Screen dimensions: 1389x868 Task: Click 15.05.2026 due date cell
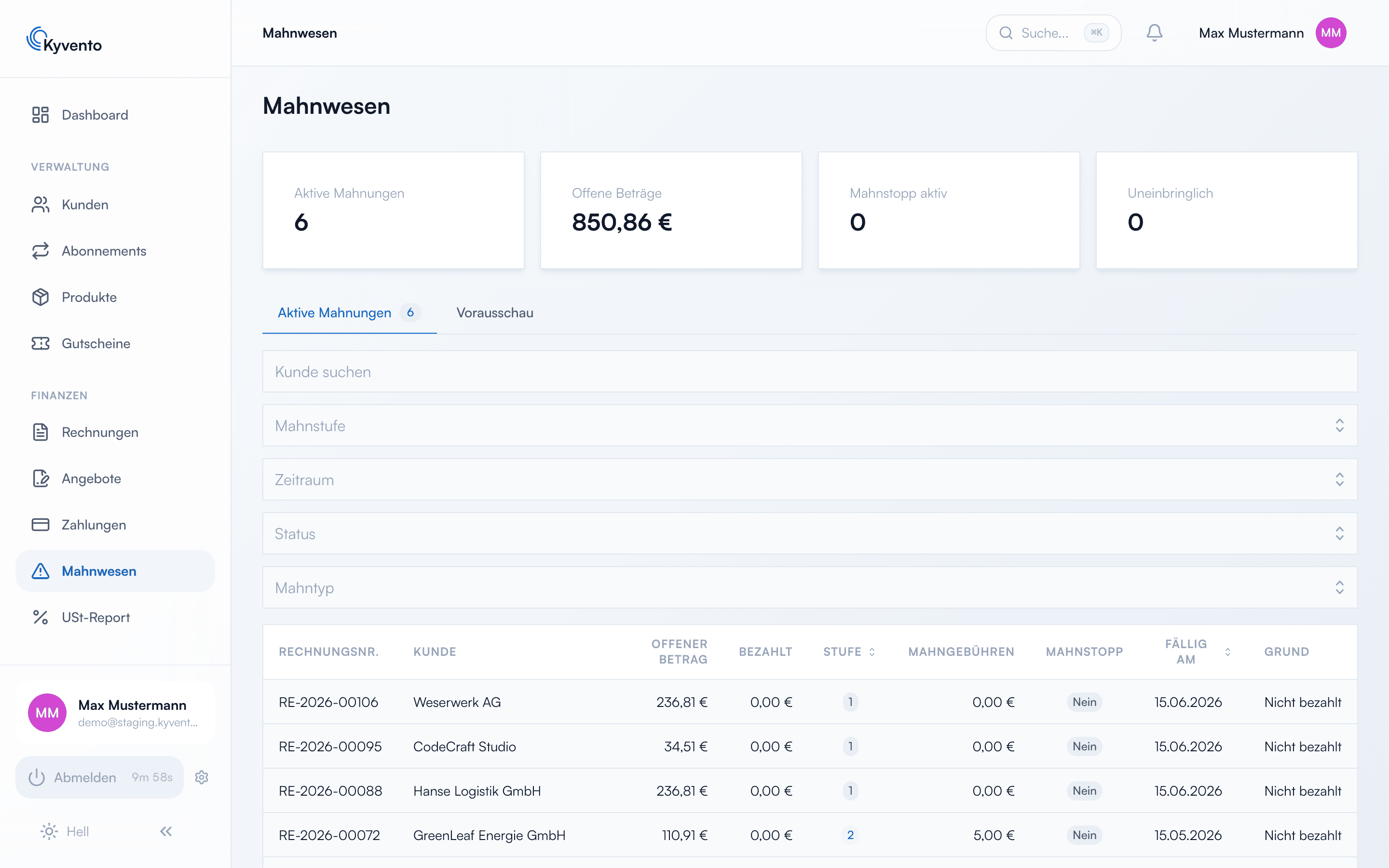[1187, 835]
